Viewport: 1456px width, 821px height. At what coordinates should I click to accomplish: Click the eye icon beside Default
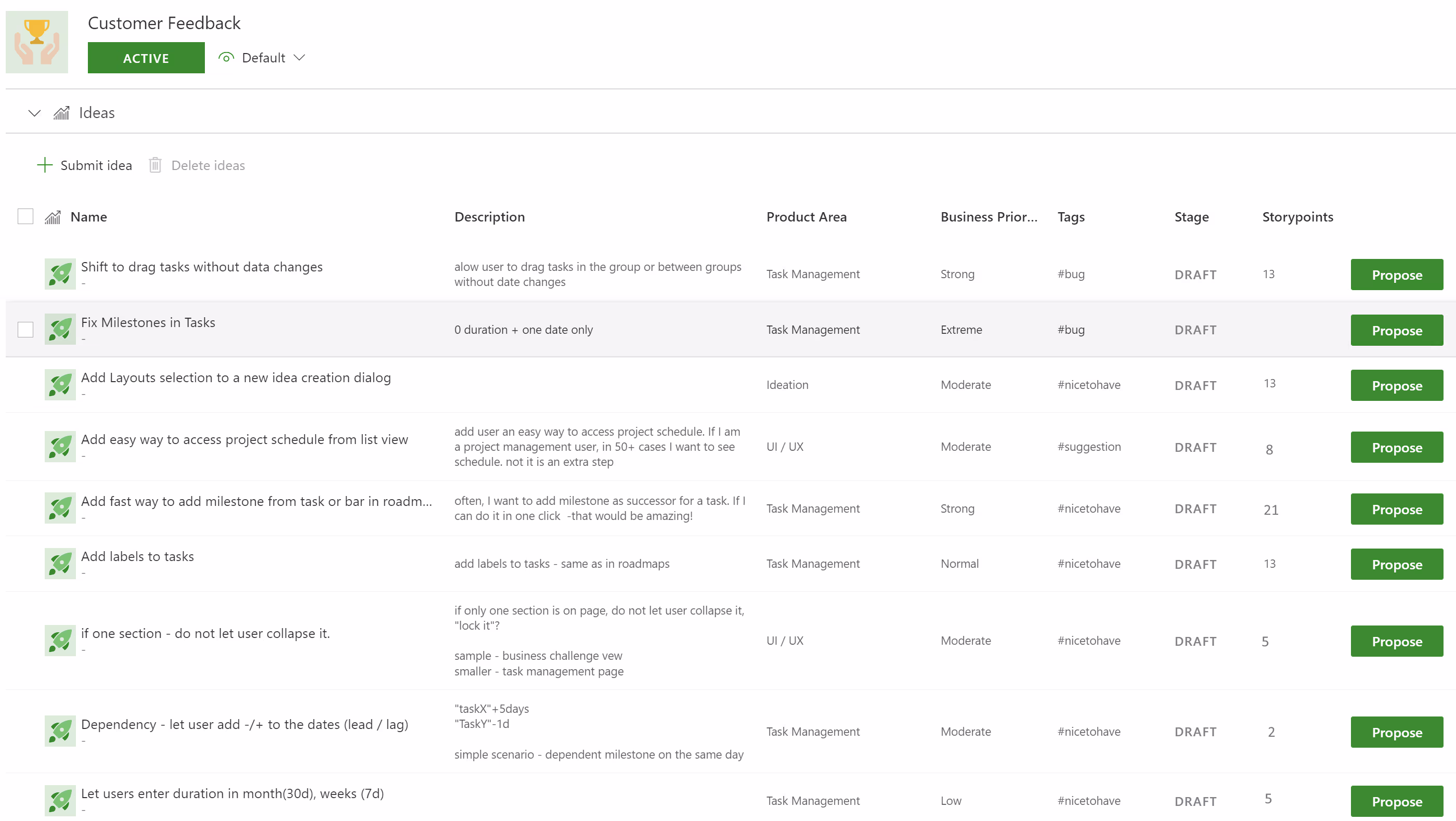pyautogui.click(x=226, y=58)
